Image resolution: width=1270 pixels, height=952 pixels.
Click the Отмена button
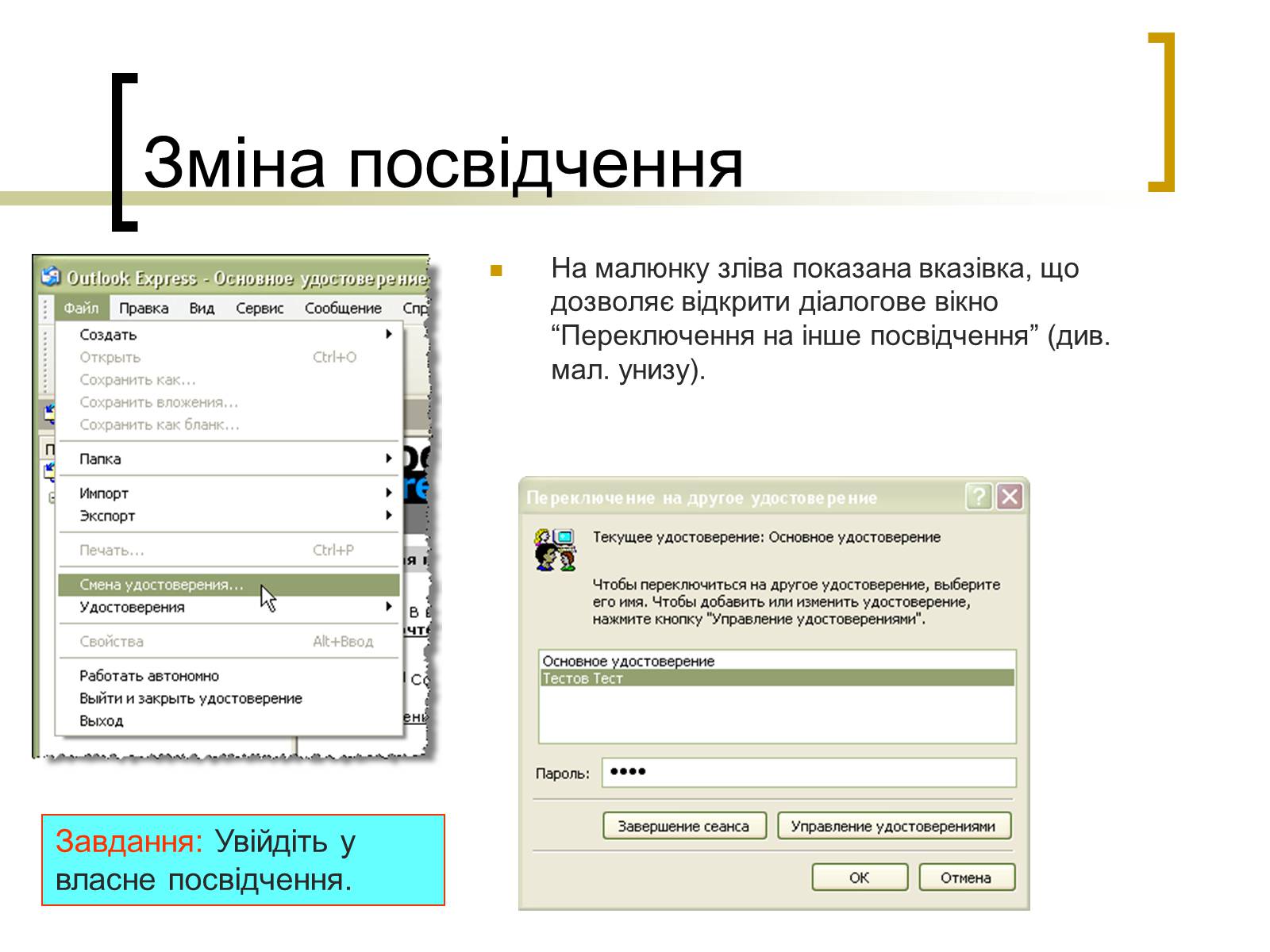tap(966, 877)
